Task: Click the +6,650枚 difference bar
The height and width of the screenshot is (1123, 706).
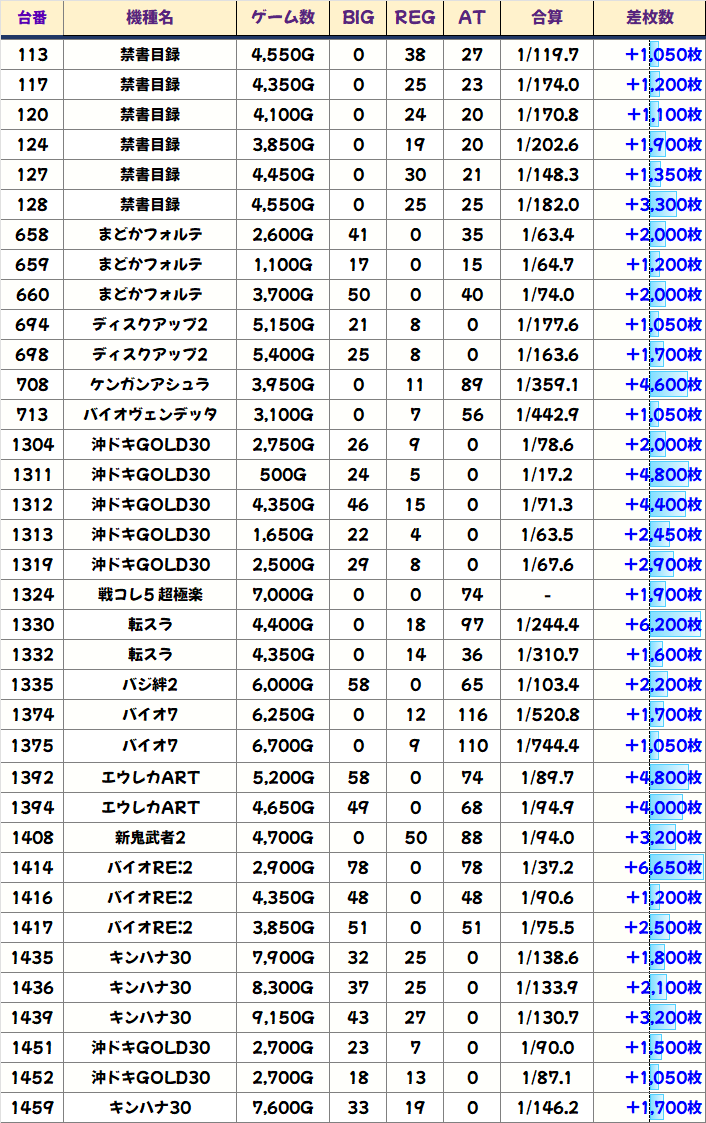Action: coord(663,867)
